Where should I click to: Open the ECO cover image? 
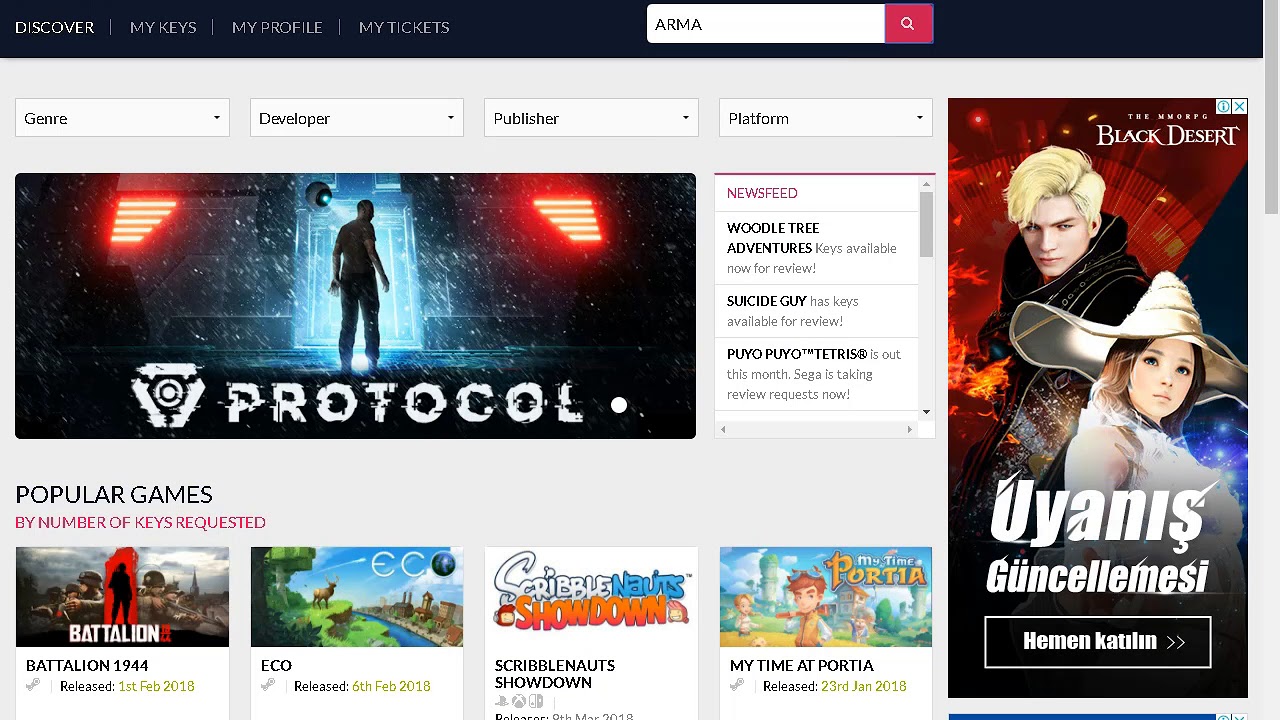(357, 597)
